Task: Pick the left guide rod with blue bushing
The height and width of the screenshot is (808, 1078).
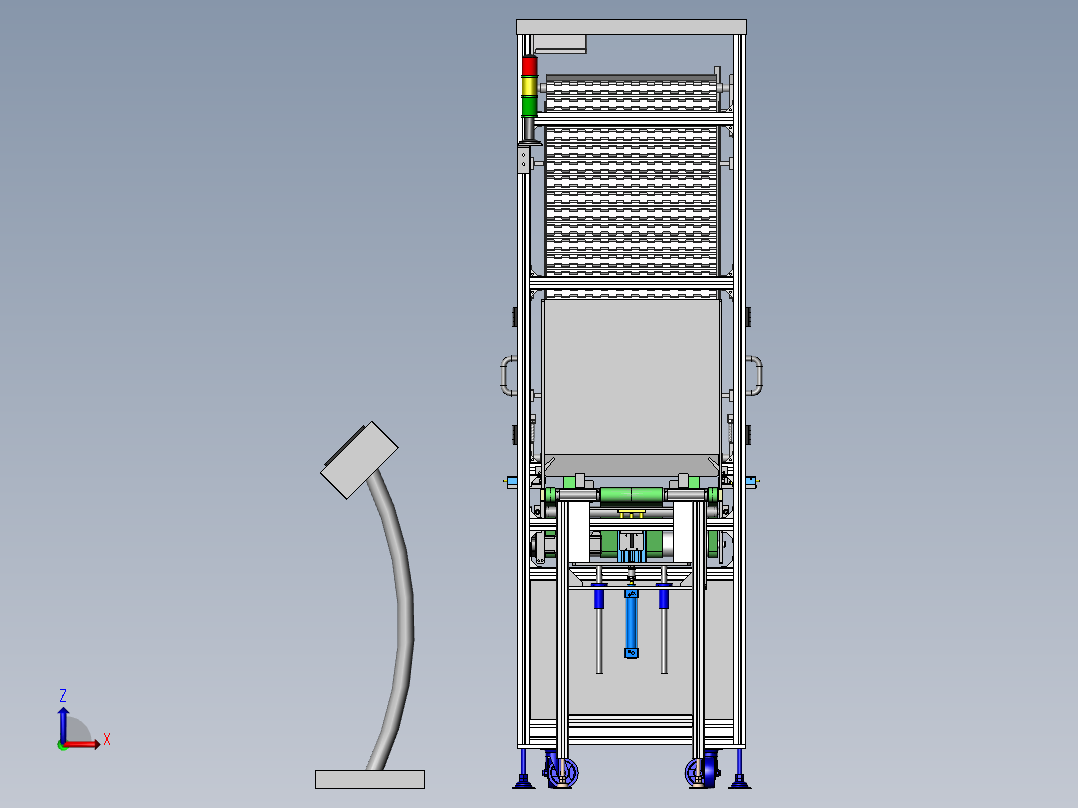Action: [x=599, y=622]
